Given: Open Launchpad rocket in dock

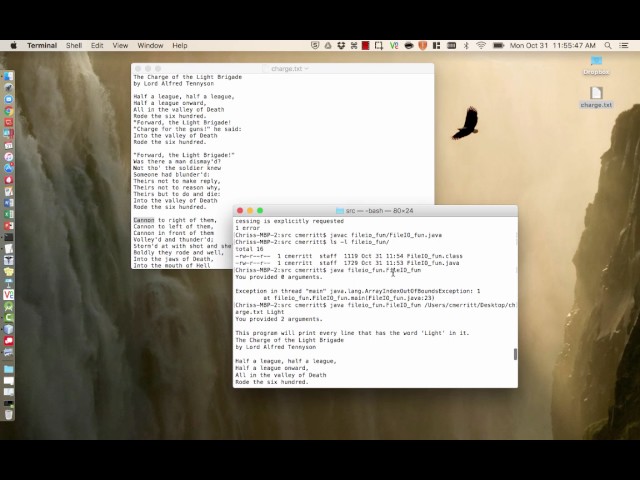Looking at the screenshot, I should click(9, 87).
